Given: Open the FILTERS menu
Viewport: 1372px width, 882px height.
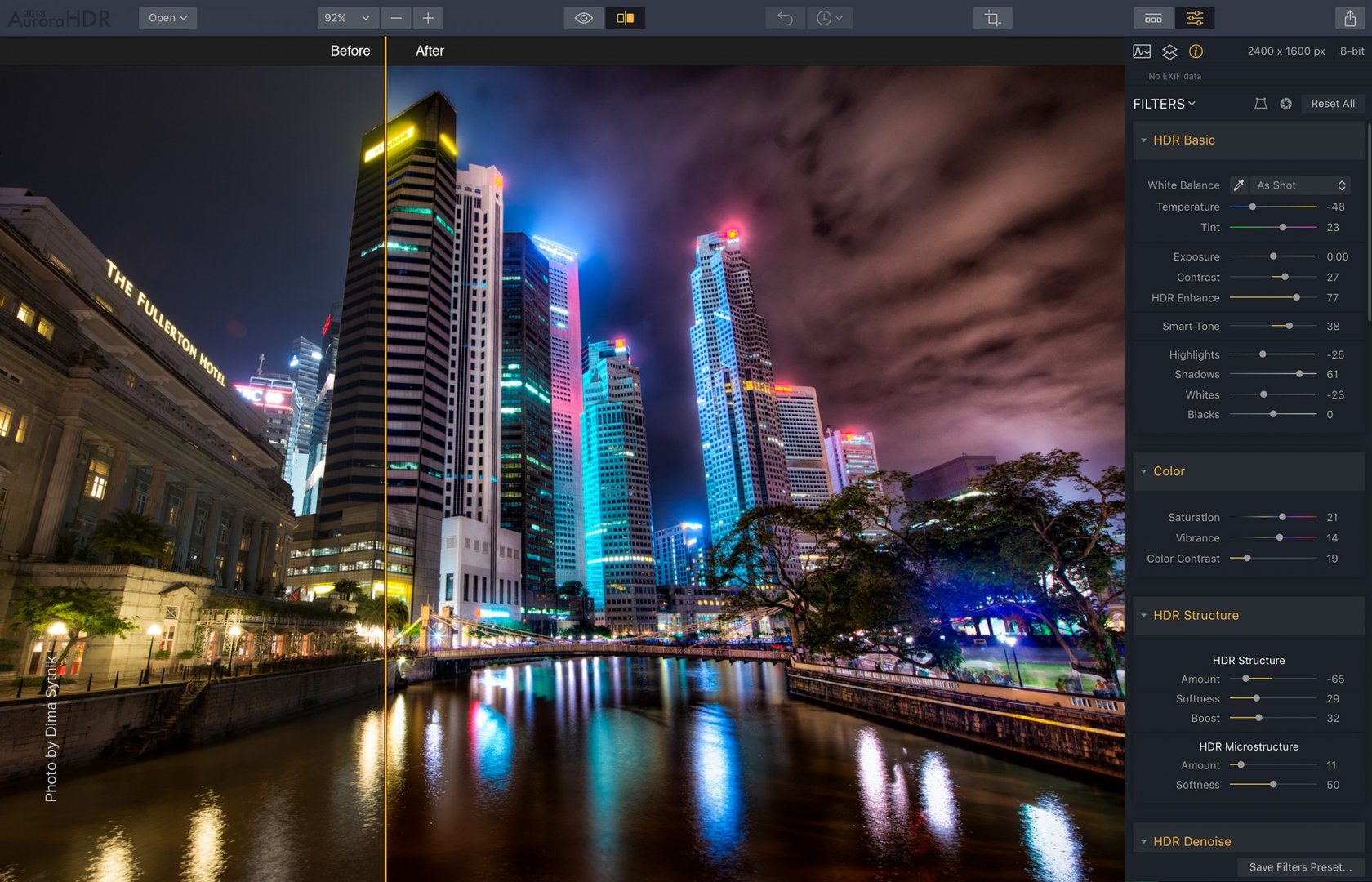Looking at the screenshot, I should 1164,104.
